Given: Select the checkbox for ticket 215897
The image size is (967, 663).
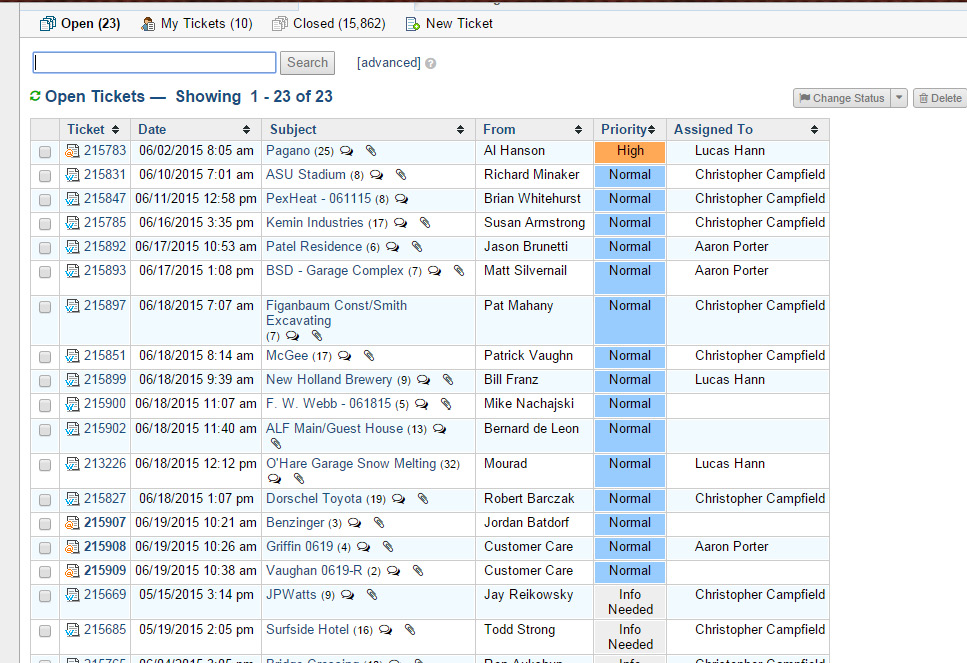Looking at the screenshot, I should tap(45, 307).
